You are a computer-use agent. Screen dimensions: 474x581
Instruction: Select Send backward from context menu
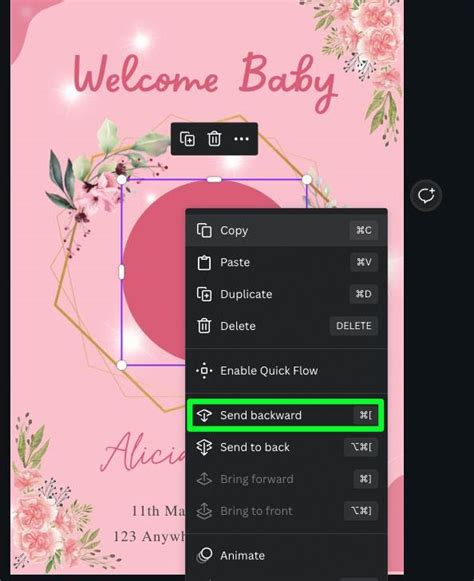pyautogui.click(x=285, y=415)
